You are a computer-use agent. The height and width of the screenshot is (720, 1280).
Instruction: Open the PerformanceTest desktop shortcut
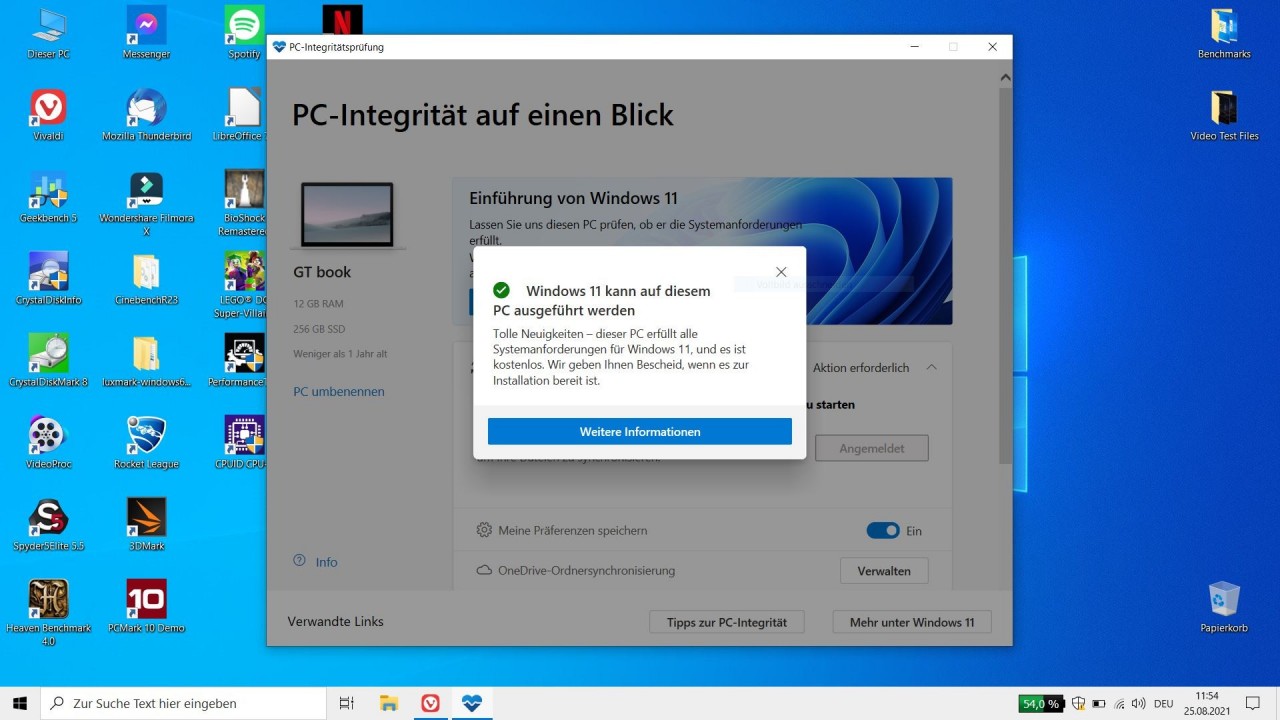coord(238,360)
